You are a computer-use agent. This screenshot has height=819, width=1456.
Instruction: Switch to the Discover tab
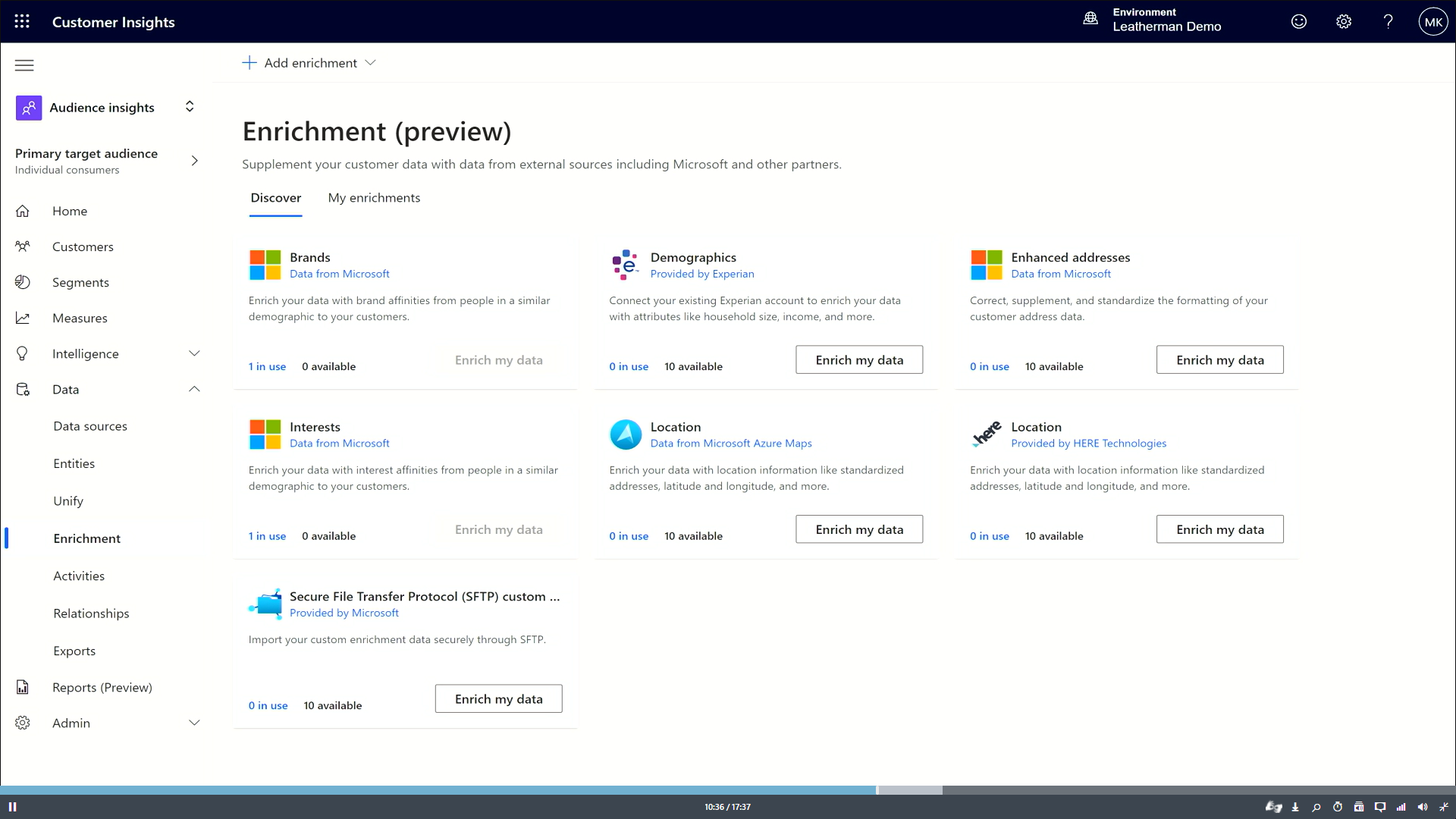click(x=276, y=198)
